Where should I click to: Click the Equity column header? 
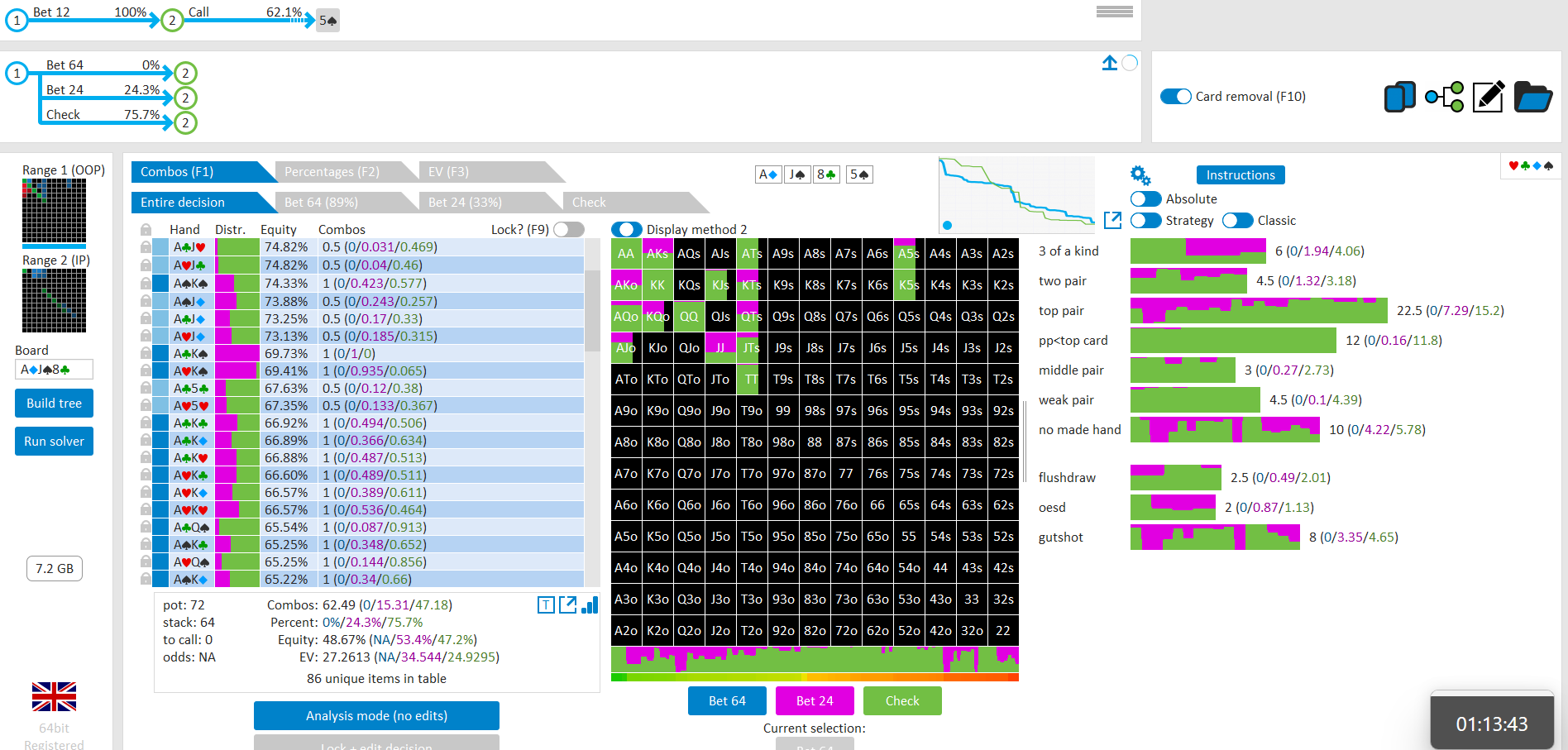point(279,230)
